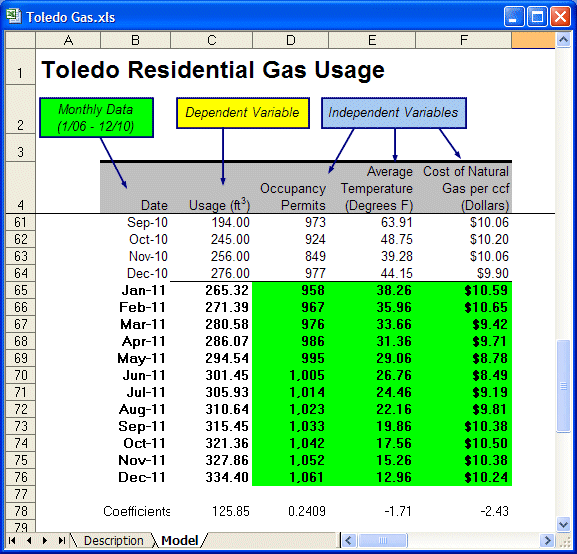Select coefficient value -2.43
Image resolution: width=577 pixels, height=554 pixels.
click(x=464, y=511)
